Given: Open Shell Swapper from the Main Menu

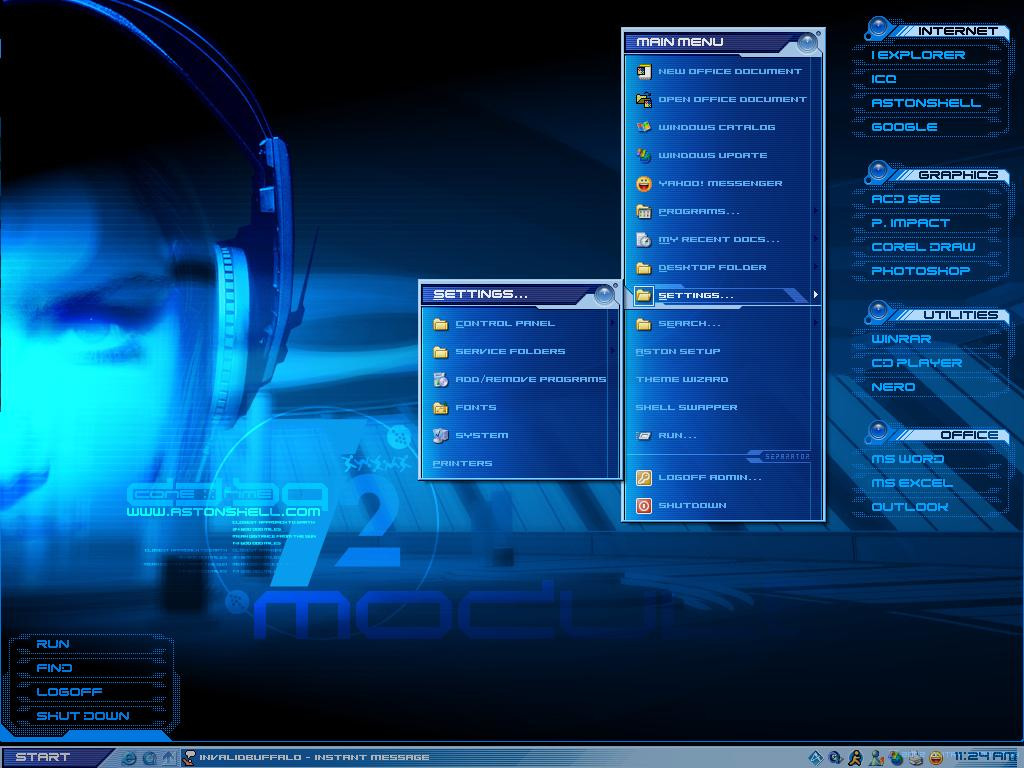Looking at the screenshot, I should pyautogui.click(x=686, y=408).
